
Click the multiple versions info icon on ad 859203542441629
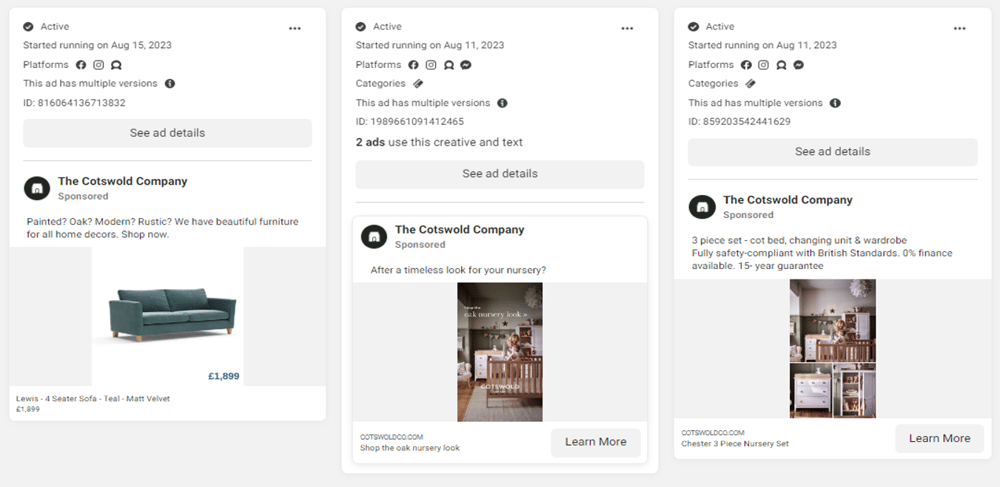coord(835,103)
